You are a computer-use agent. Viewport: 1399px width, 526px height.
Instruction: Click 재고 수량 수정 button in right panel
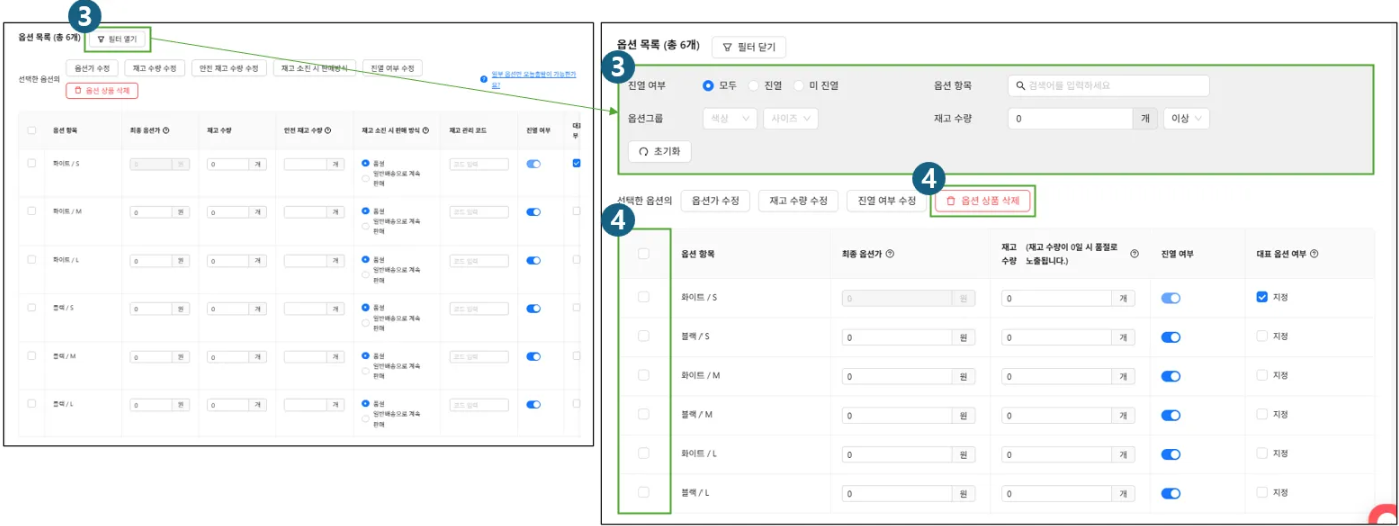(x=797, y=201)
